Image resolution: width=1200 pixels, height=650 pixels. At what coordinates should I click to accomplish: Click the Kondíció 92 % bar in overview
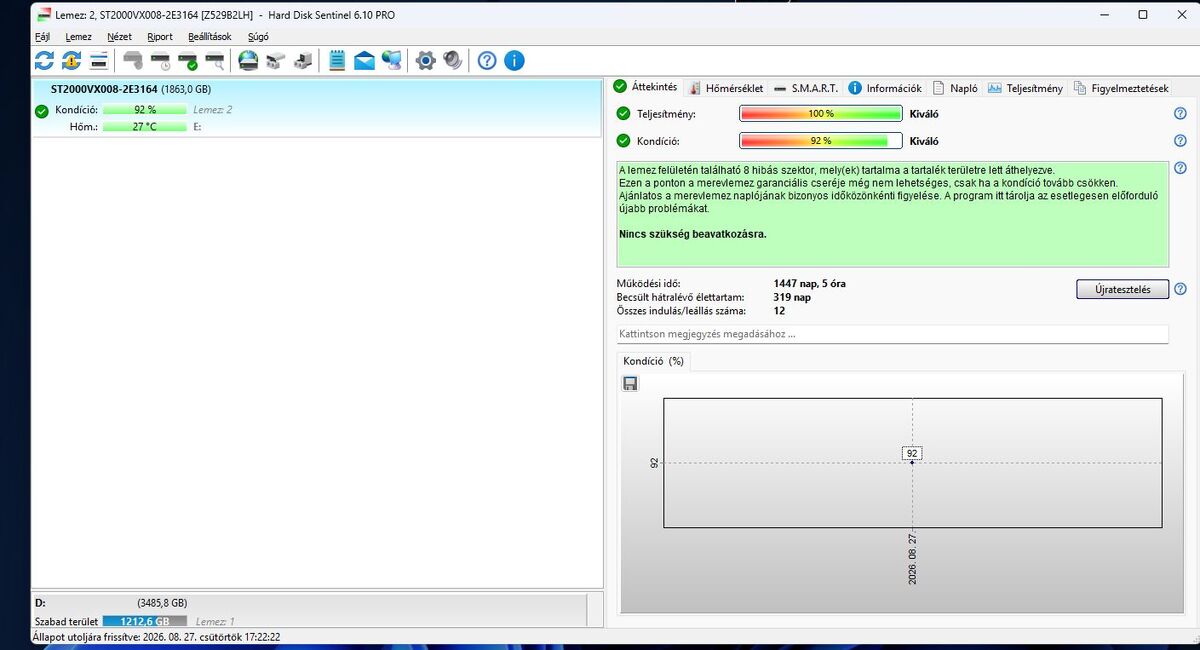click(821, 141)
